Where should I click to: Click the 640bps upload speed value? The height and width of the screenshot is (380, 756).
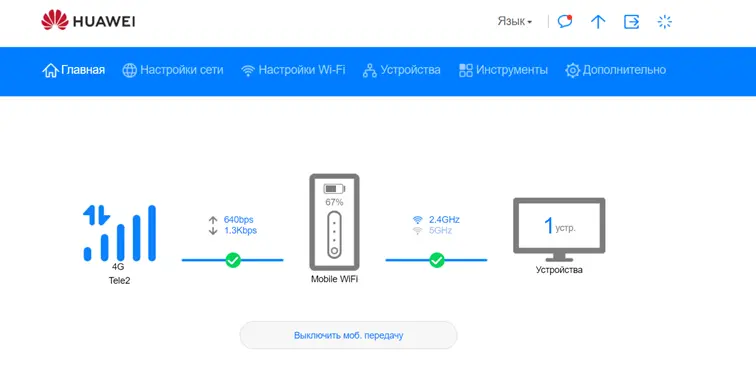(x=238, y=220)
